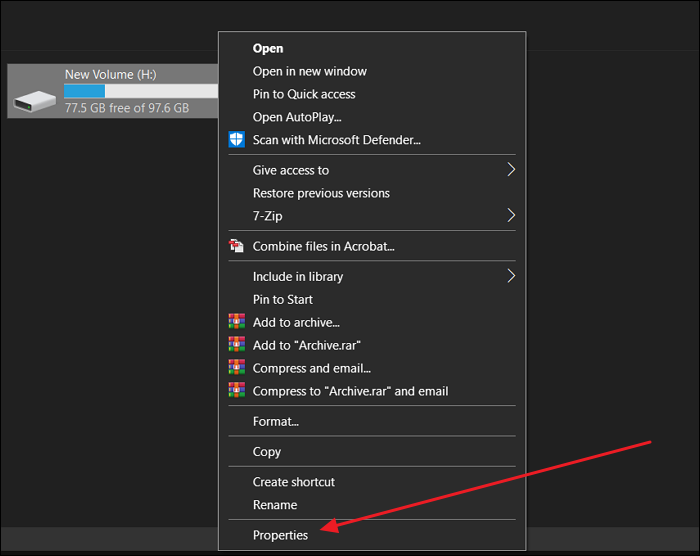The width and height of the screenshot is (700, 556).
Task: Click WinRAR icon beside Compress to "Archive.rar" and email
Action: (x=236, y=391)
